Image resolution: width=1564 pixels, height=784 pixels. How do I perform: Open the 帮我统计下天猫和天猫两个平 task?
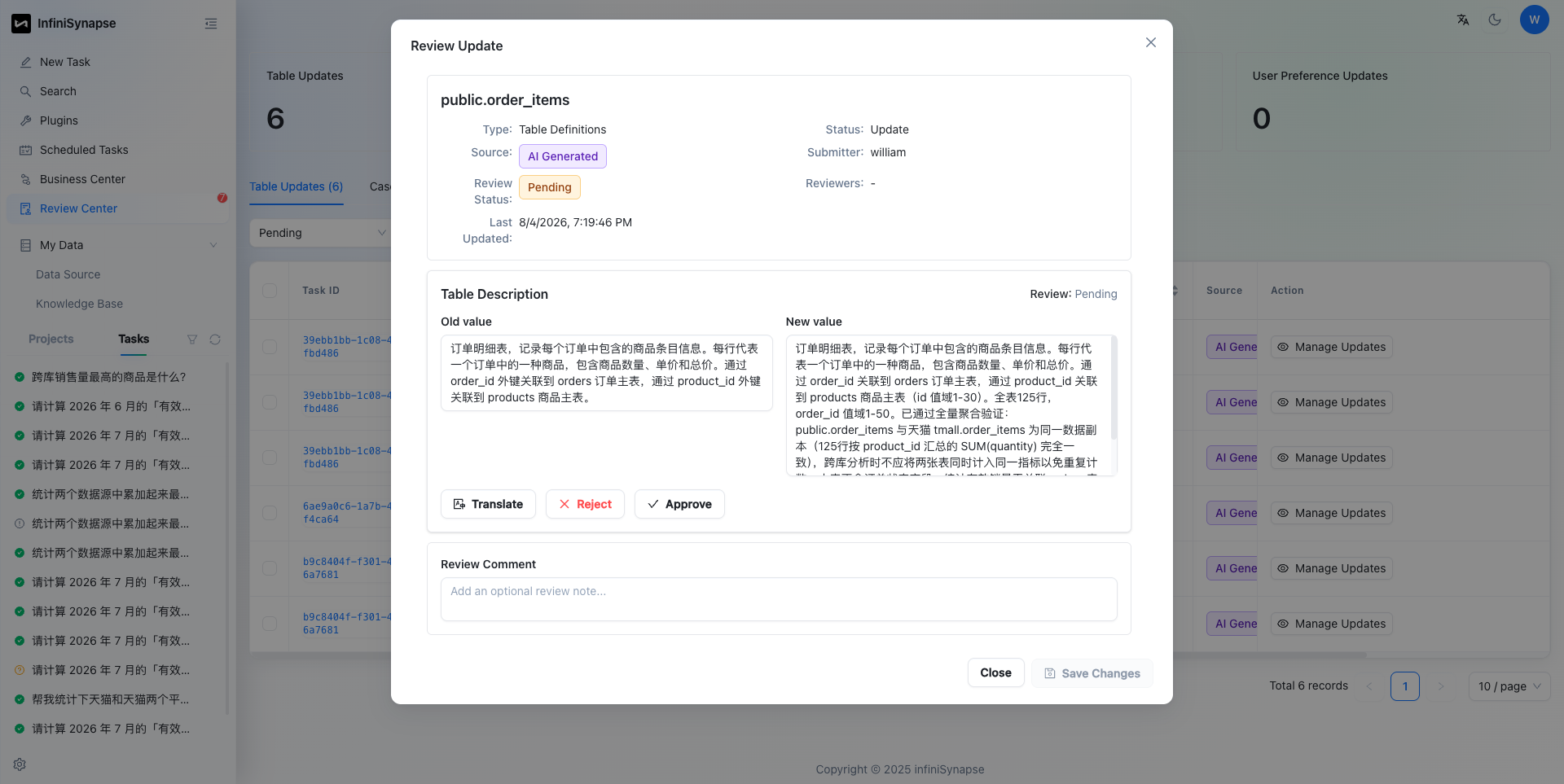(111, 699)
